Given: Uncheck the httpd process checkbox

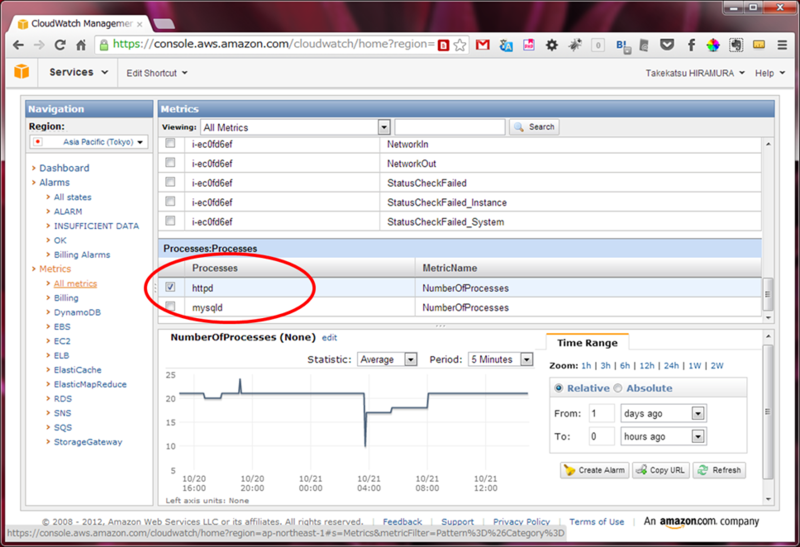Looking at the screenshot, I should click(170, 287).
